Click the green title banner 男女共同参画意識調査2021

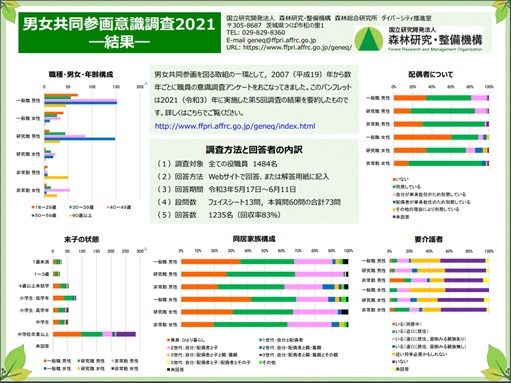pos(119,33)
